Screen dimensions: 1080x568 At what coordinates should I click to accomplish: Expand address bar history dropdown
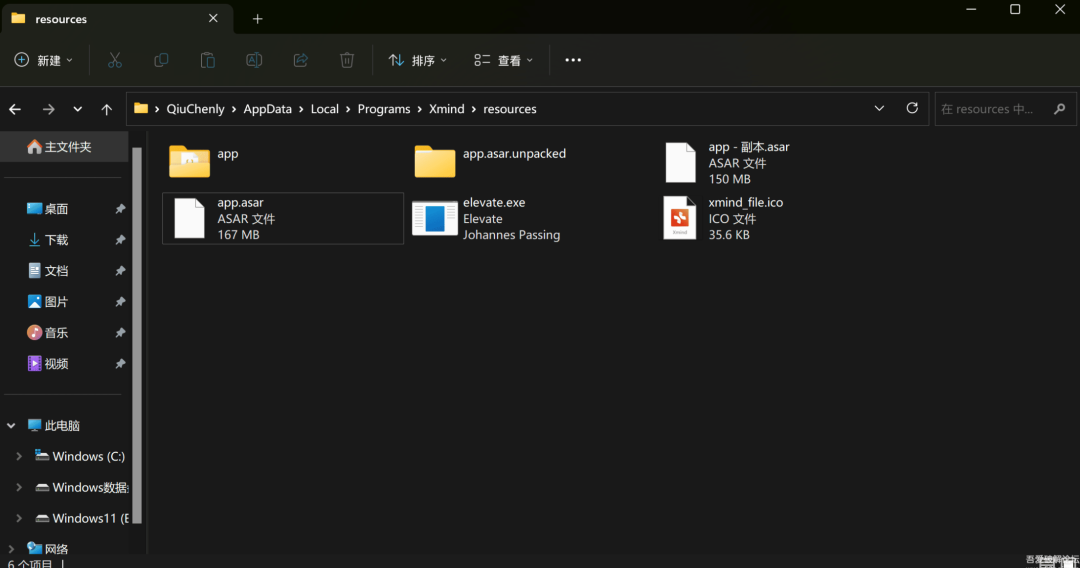click(880, 108)
